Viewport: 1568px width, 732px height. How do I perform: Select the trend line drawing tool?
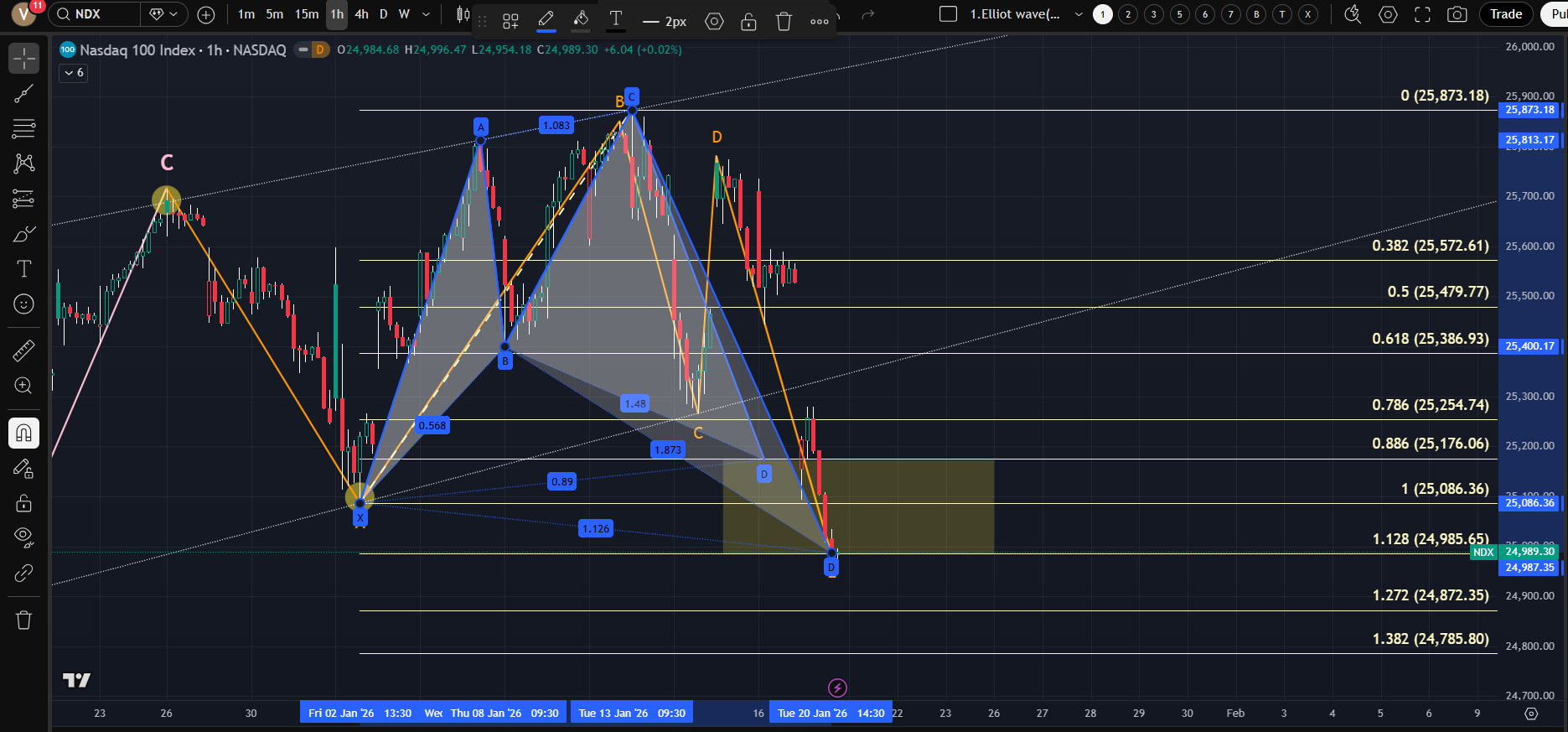(23, 94)
